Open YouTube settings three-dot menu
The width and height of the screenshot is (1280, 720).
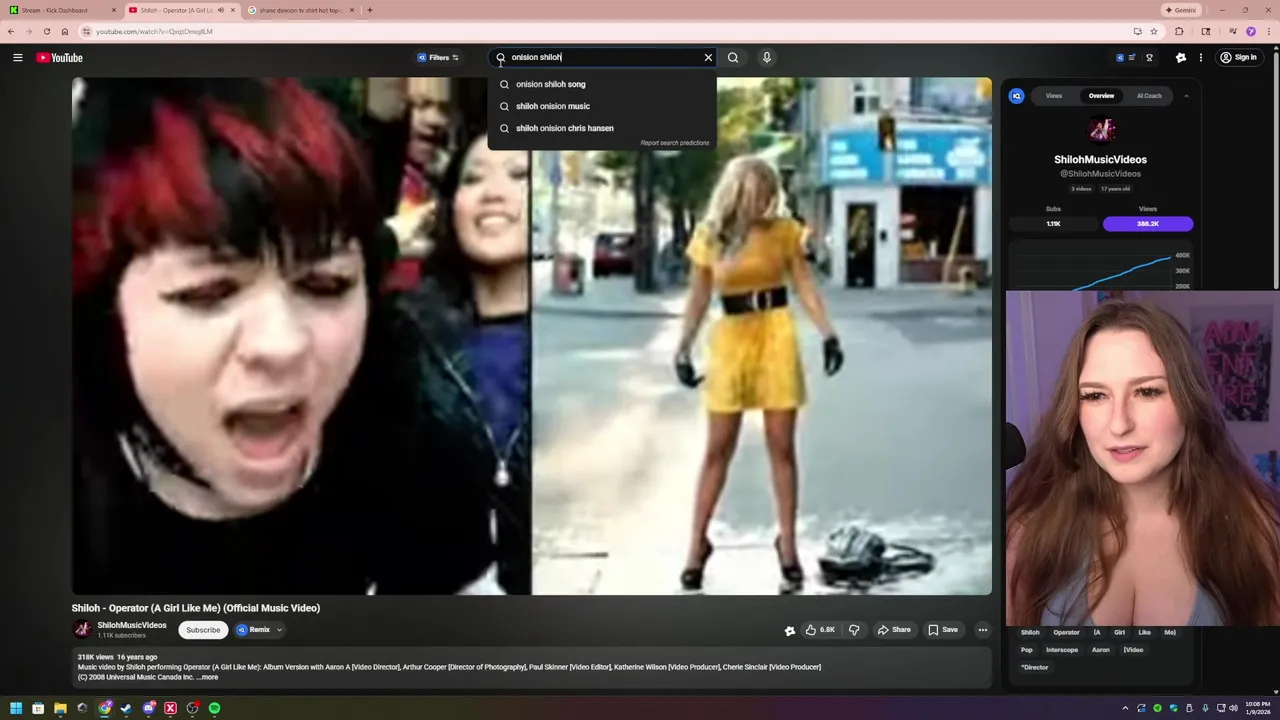[1201, 57]
